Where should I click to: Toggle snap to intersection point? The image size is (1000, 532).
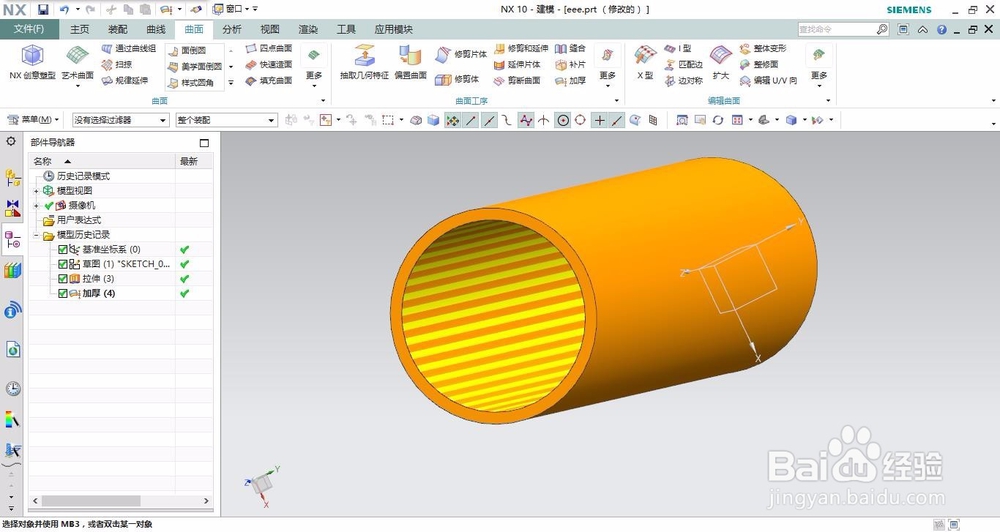point(543,120)
